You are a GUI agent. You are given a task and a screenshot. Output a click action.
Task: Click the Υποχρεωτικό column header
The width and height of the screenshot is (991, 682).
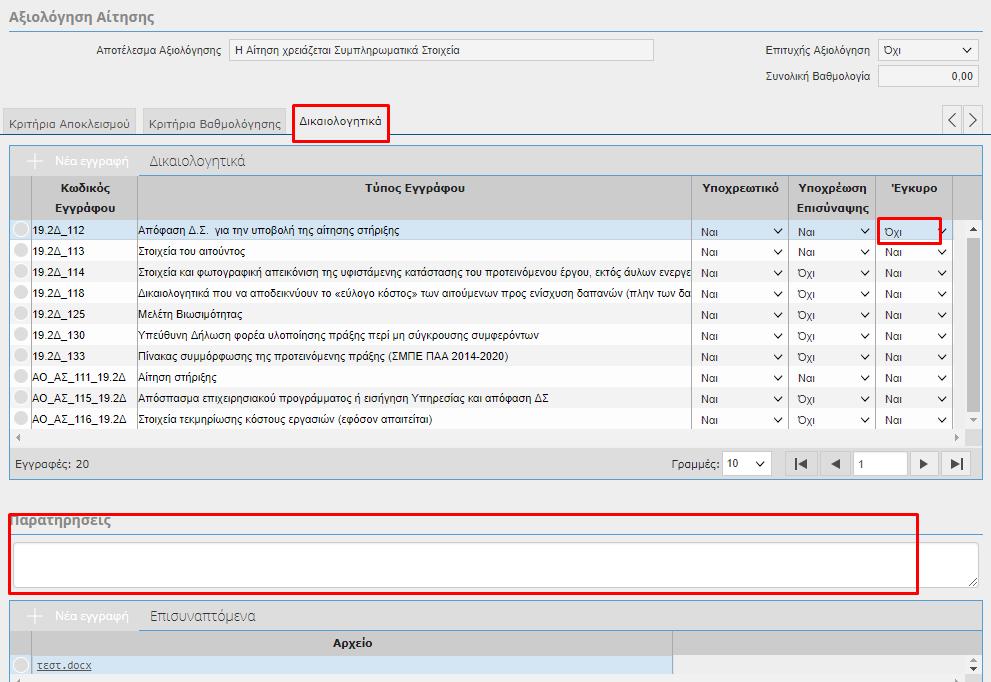740,198
